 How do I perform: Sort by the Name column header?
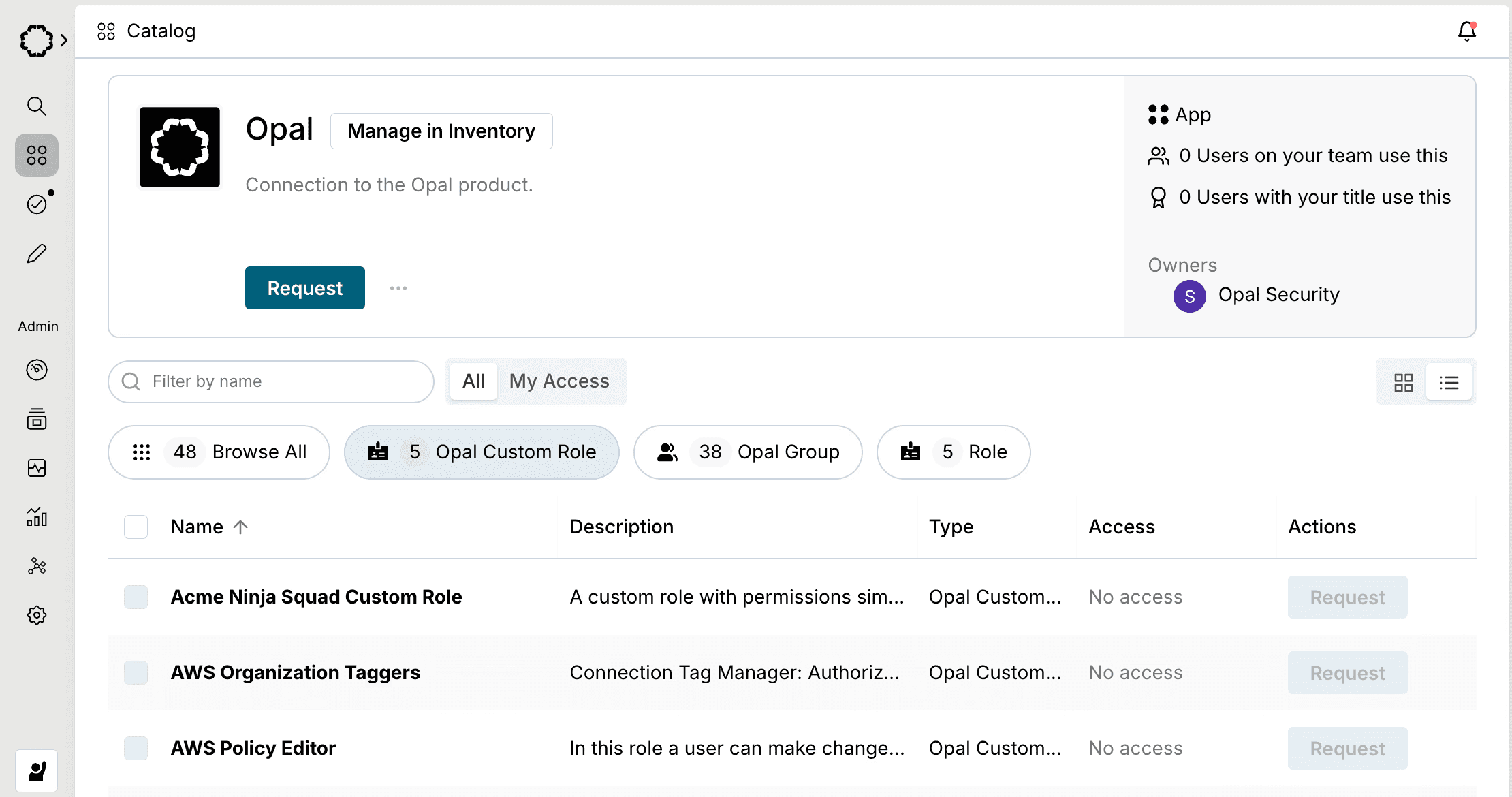(x=209, y=527)
